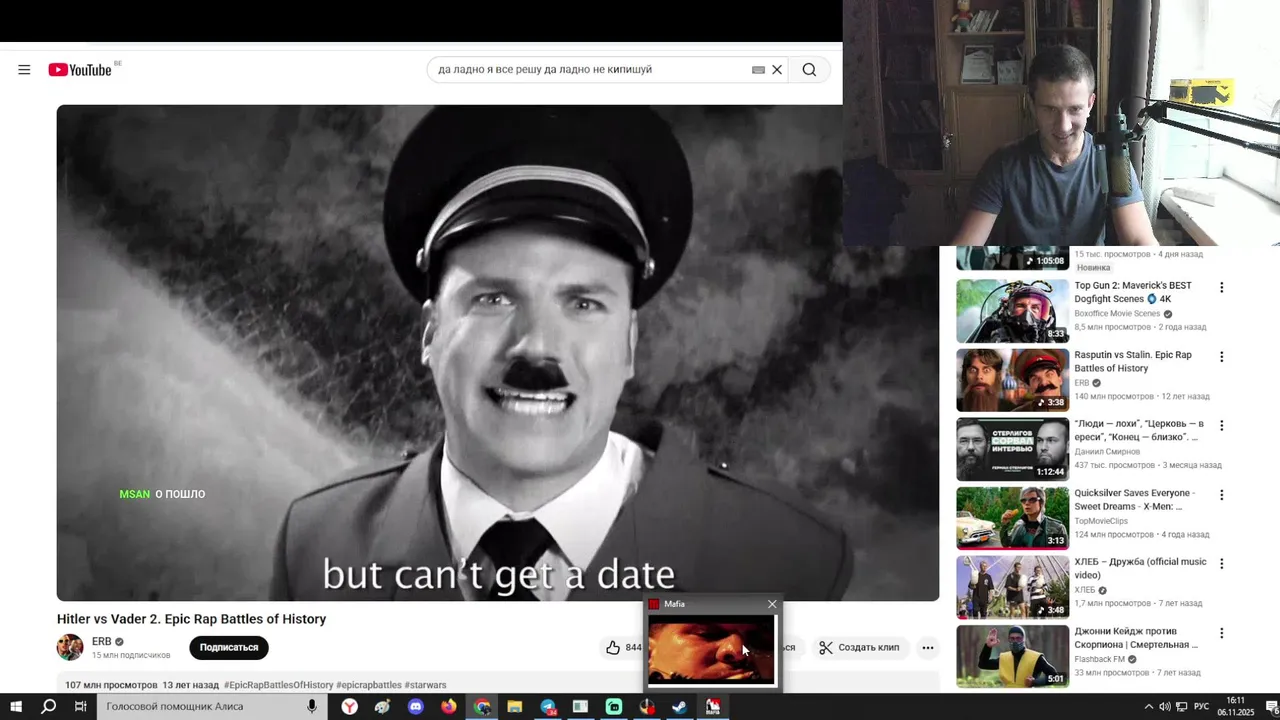Open Task View on taskbar
The height and width of the screenshot is (720, 1280).
click(81, 707)
